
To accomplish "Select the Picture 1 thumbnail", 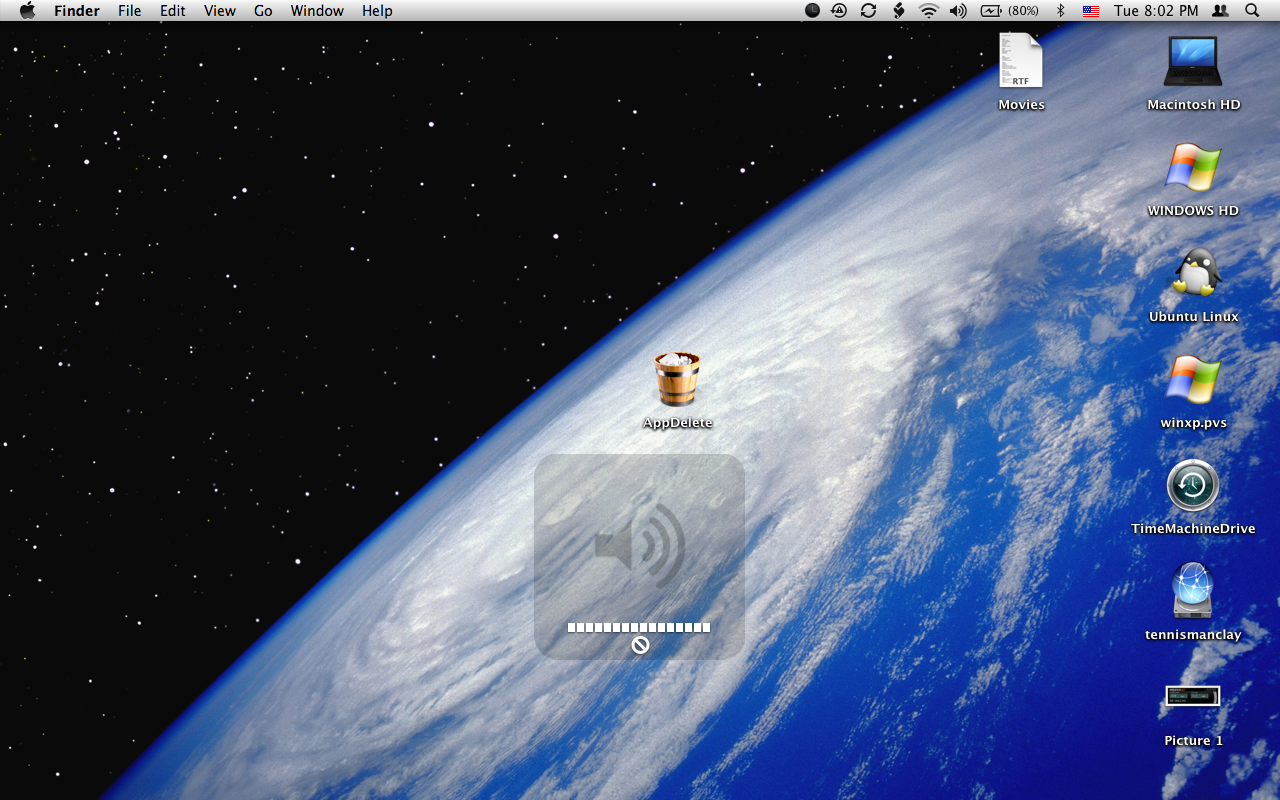I will (1192, 696).
